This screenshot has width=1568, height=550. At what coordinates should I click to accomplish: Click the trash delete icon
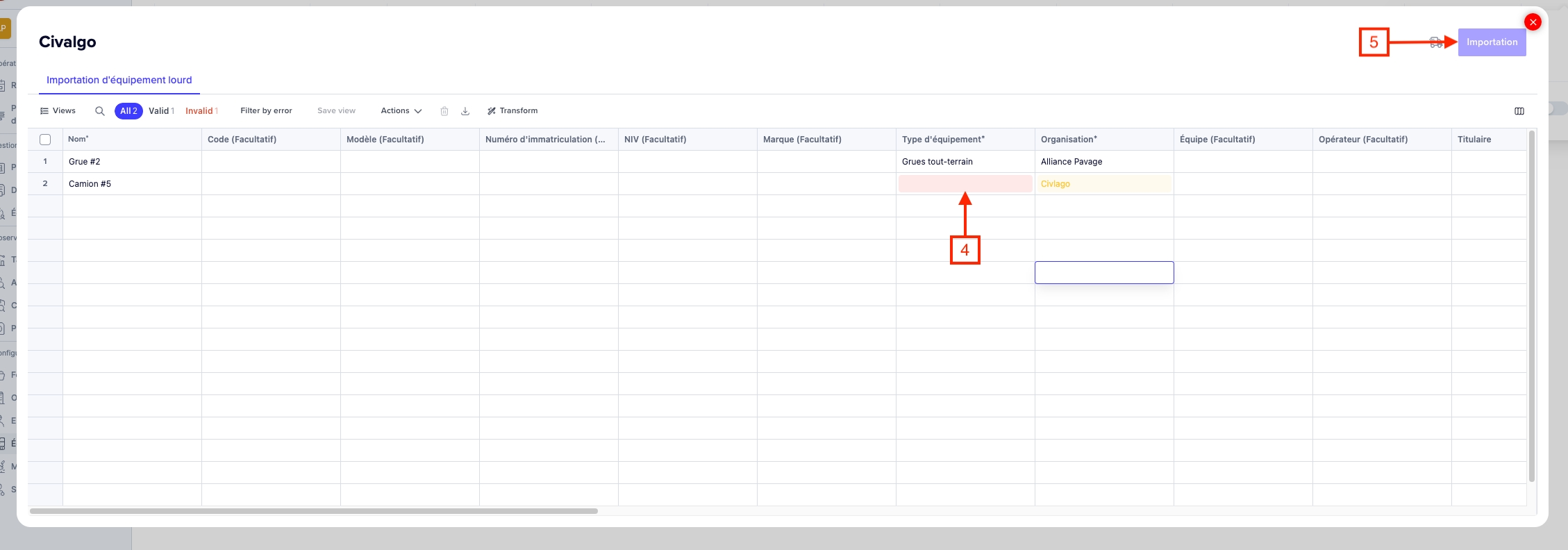(x=444, y=111)
